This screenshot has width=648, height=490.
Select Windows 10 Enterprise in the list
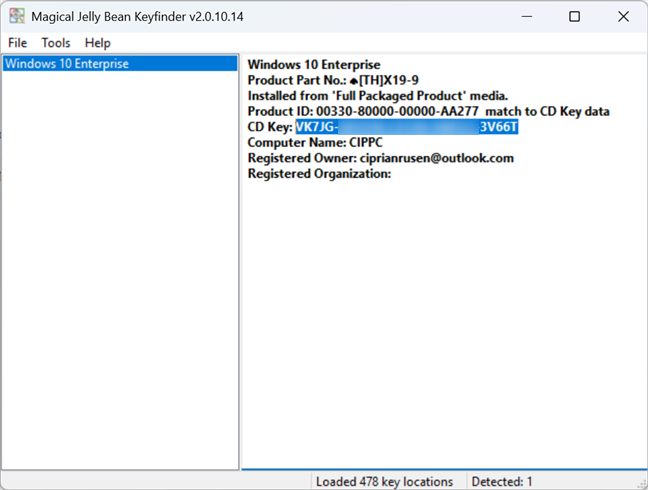120,64
